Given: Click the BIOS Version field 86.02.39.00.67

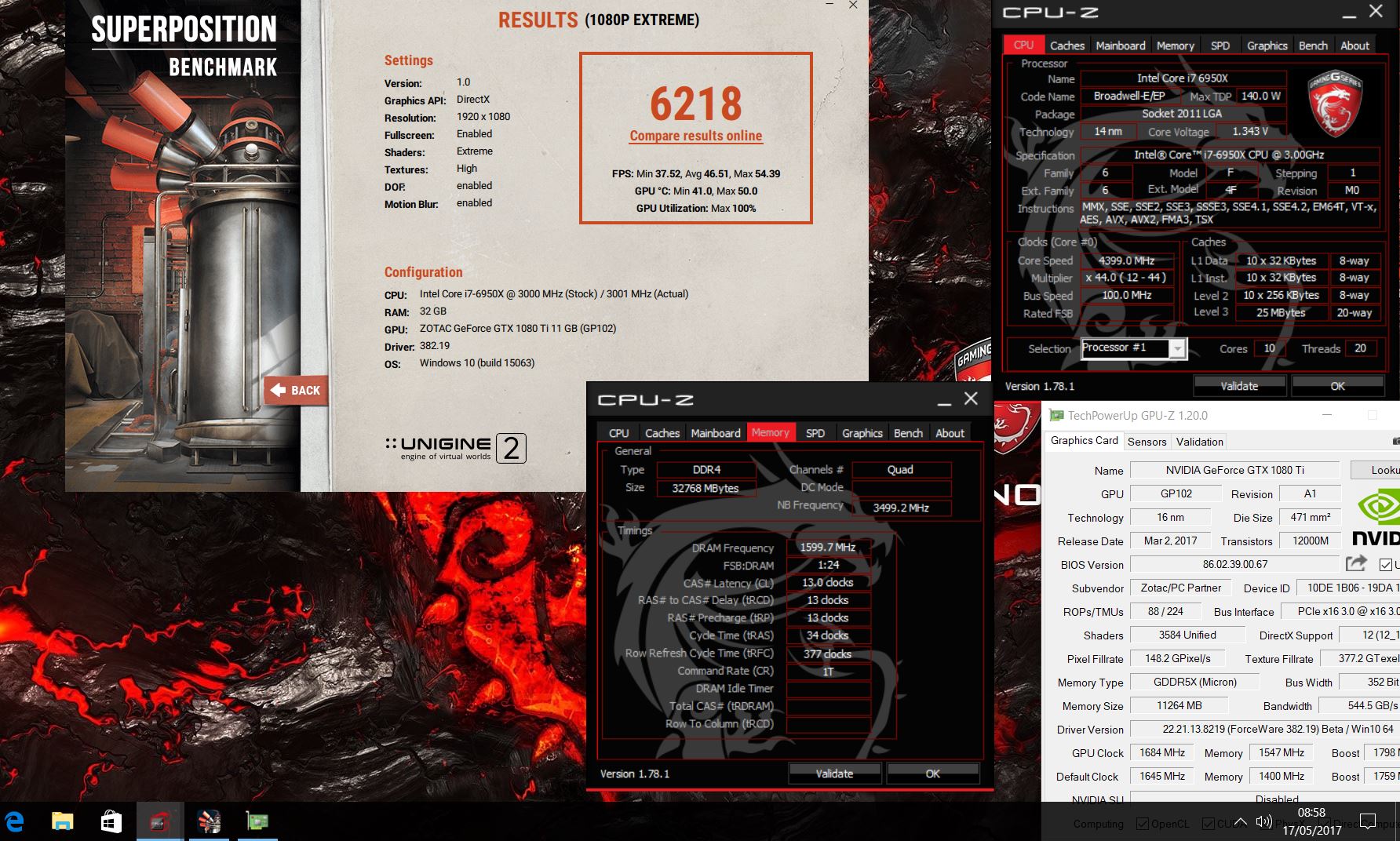Looking at the screenshot, I should tap(1234, 564).
